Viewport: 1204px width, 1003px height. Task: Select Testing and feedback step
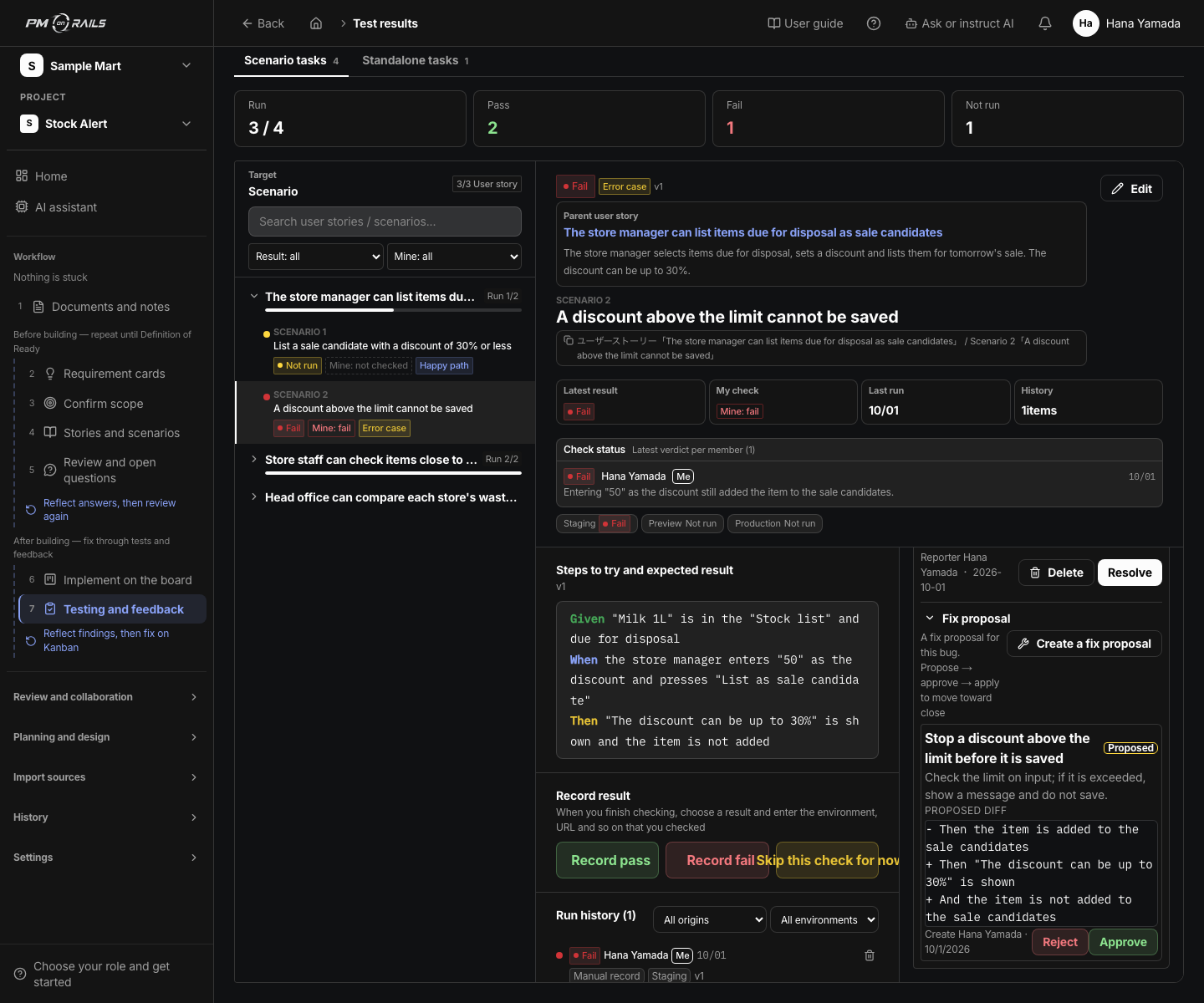113,609
